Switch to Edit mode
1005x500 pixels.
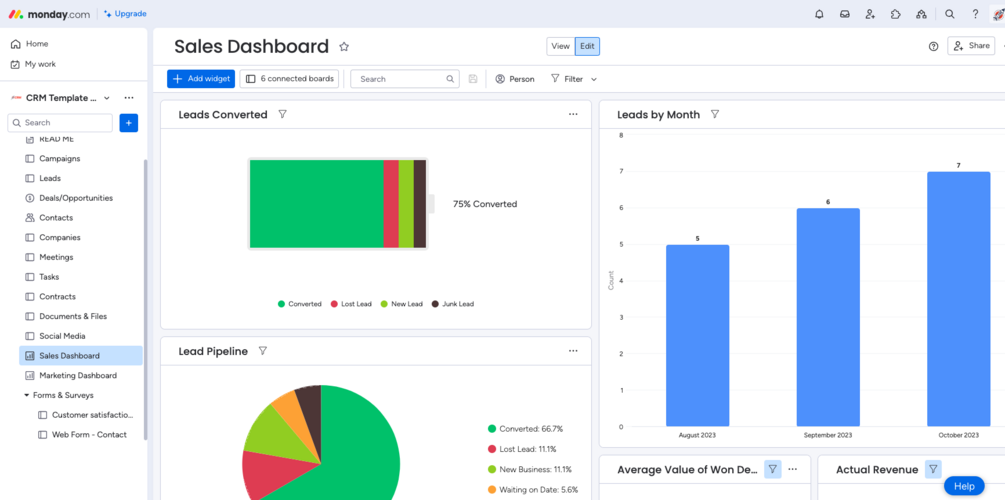[x=587, y=46]
